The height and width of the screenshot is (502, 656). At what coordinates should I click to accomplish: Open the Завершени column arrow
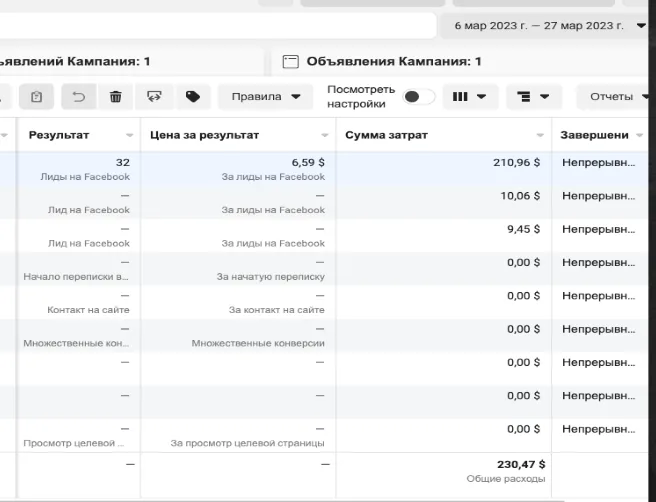coord(639,135)
